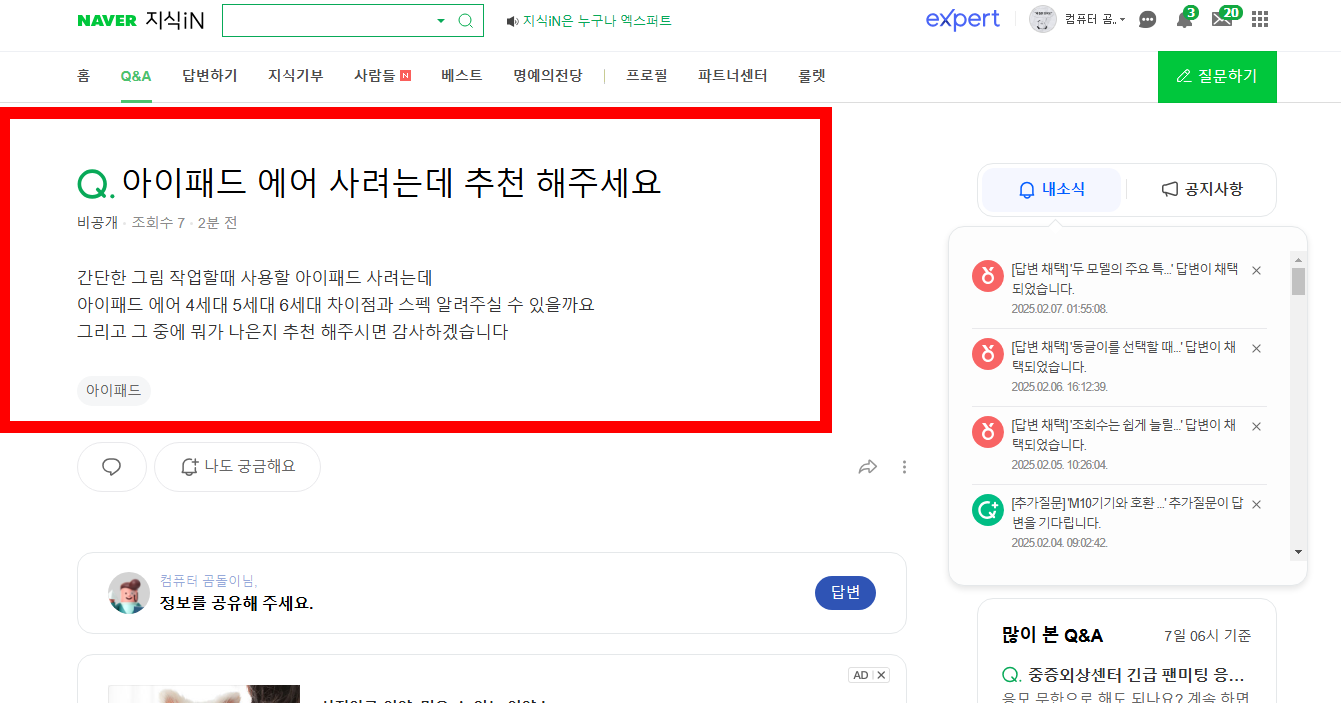Image resolution: width=1341 pixels, height=703 pixels.
Task: Expand the 컴퓨터 곰.. account dropdown
Action: [1095, 19]
